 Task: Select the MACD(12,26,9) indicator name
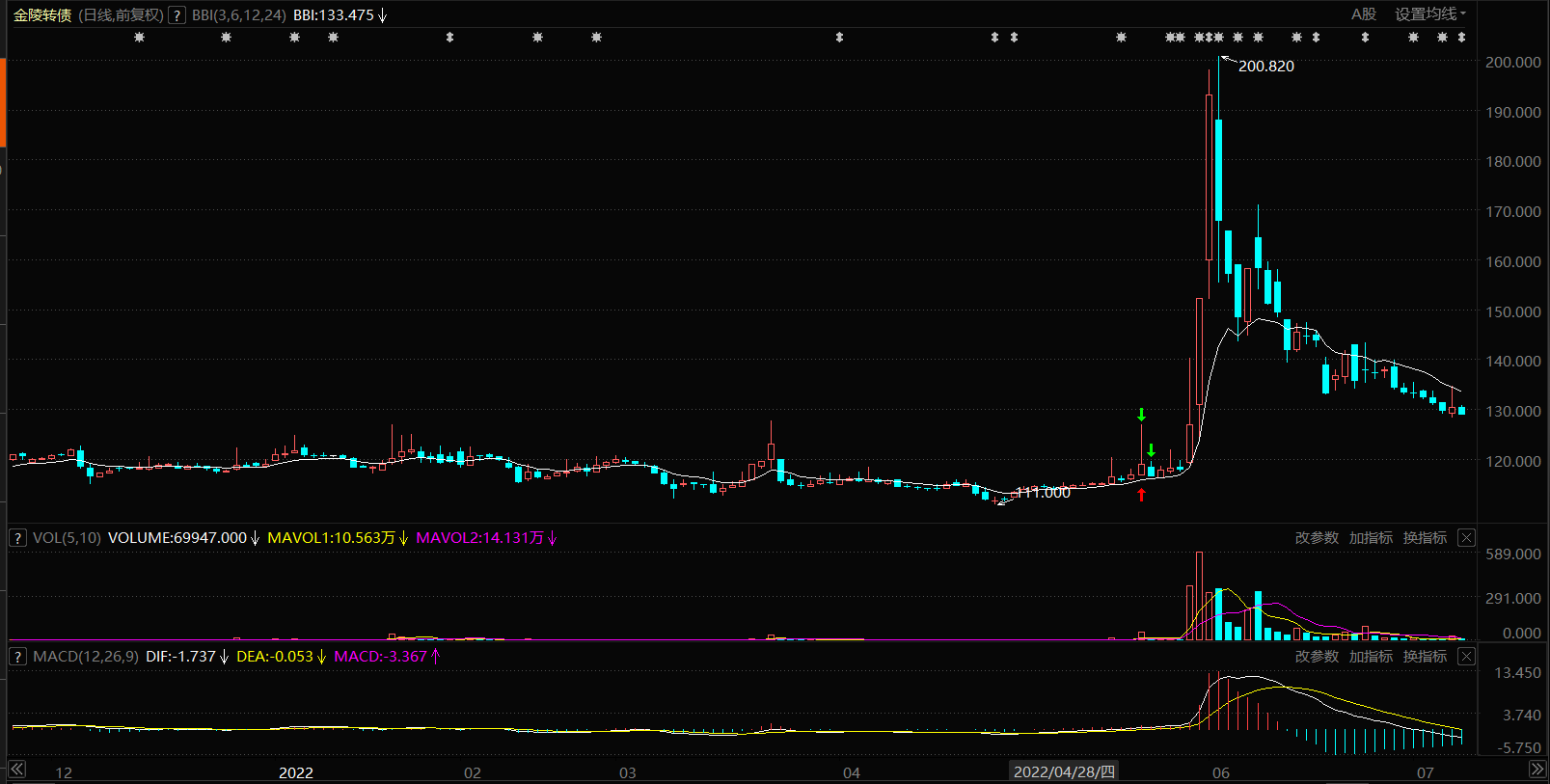[86, 657]
